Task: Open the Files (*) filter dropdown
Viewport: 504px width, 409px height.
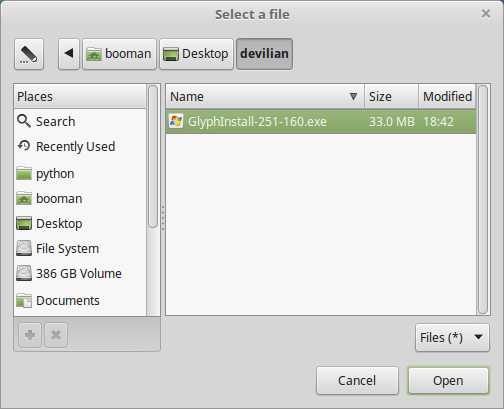Action: click(452, 338)
